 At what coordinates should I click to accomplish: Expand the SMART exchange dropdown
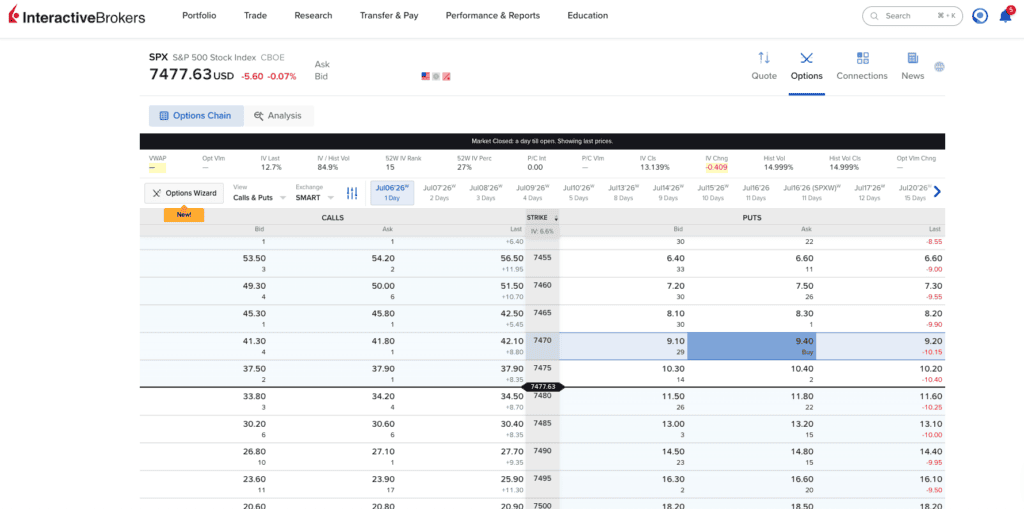314,197
